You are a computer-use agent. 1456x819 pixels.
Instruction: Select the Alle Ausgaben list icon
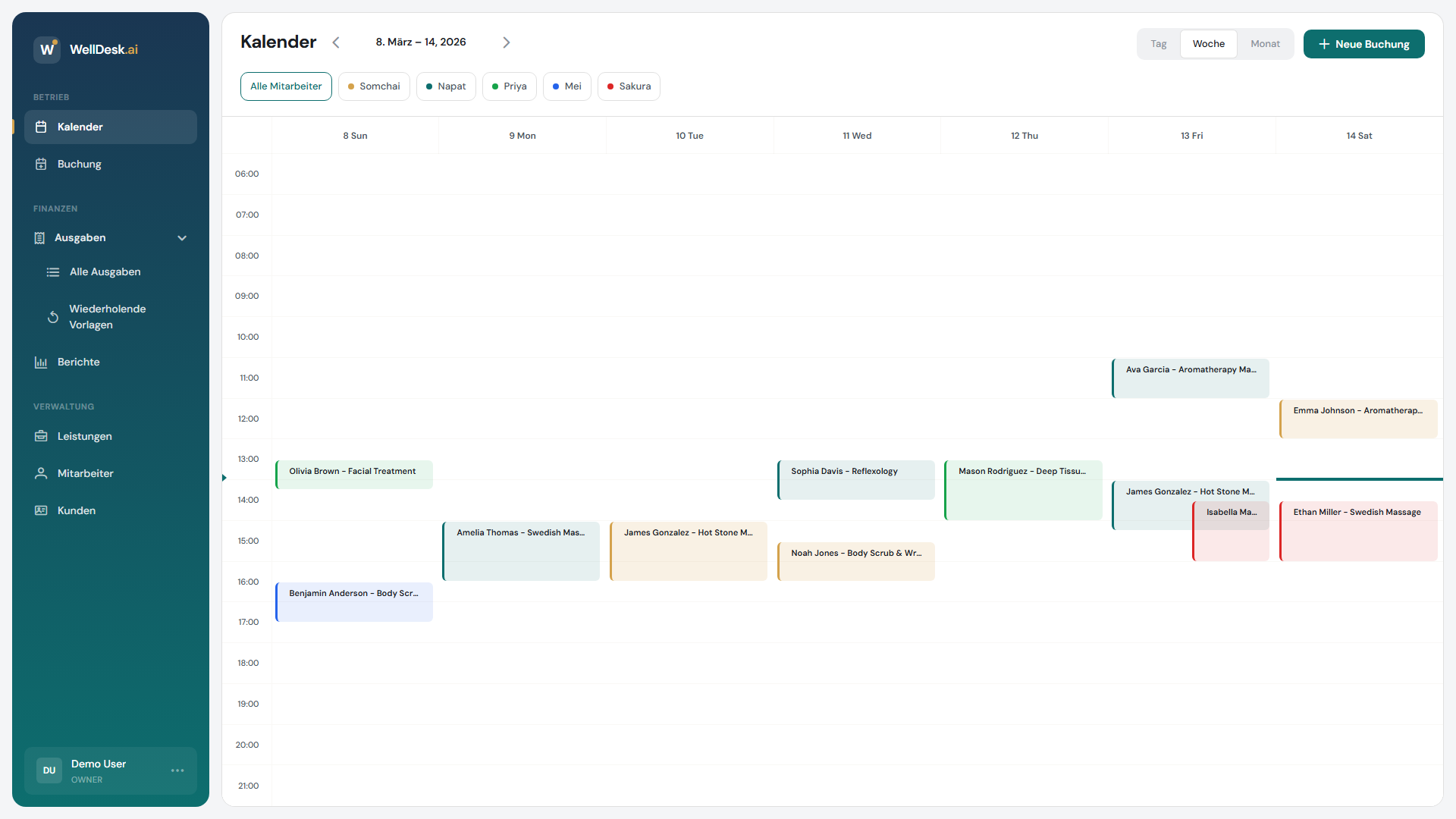(x=53, y=271)
